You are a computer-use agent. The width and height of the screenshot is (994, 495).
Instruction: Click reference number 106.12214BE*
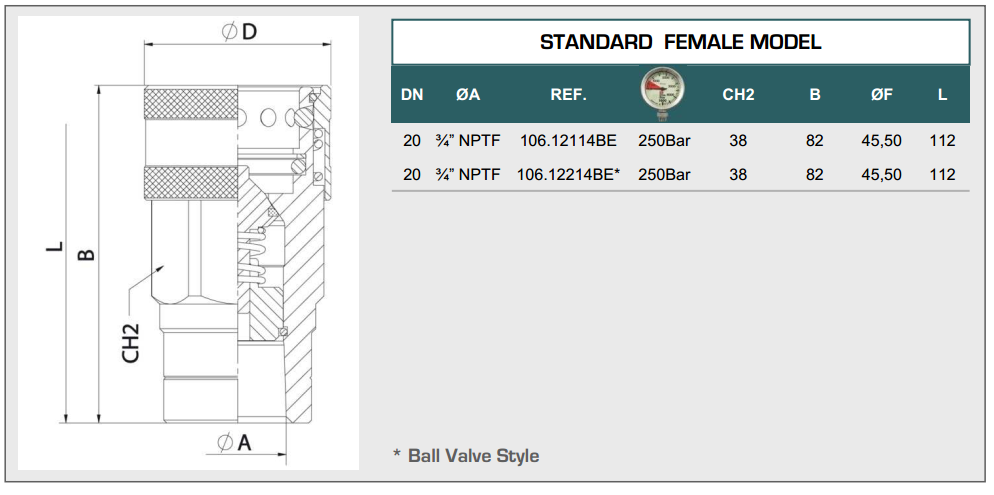click(x=568, y=174)
